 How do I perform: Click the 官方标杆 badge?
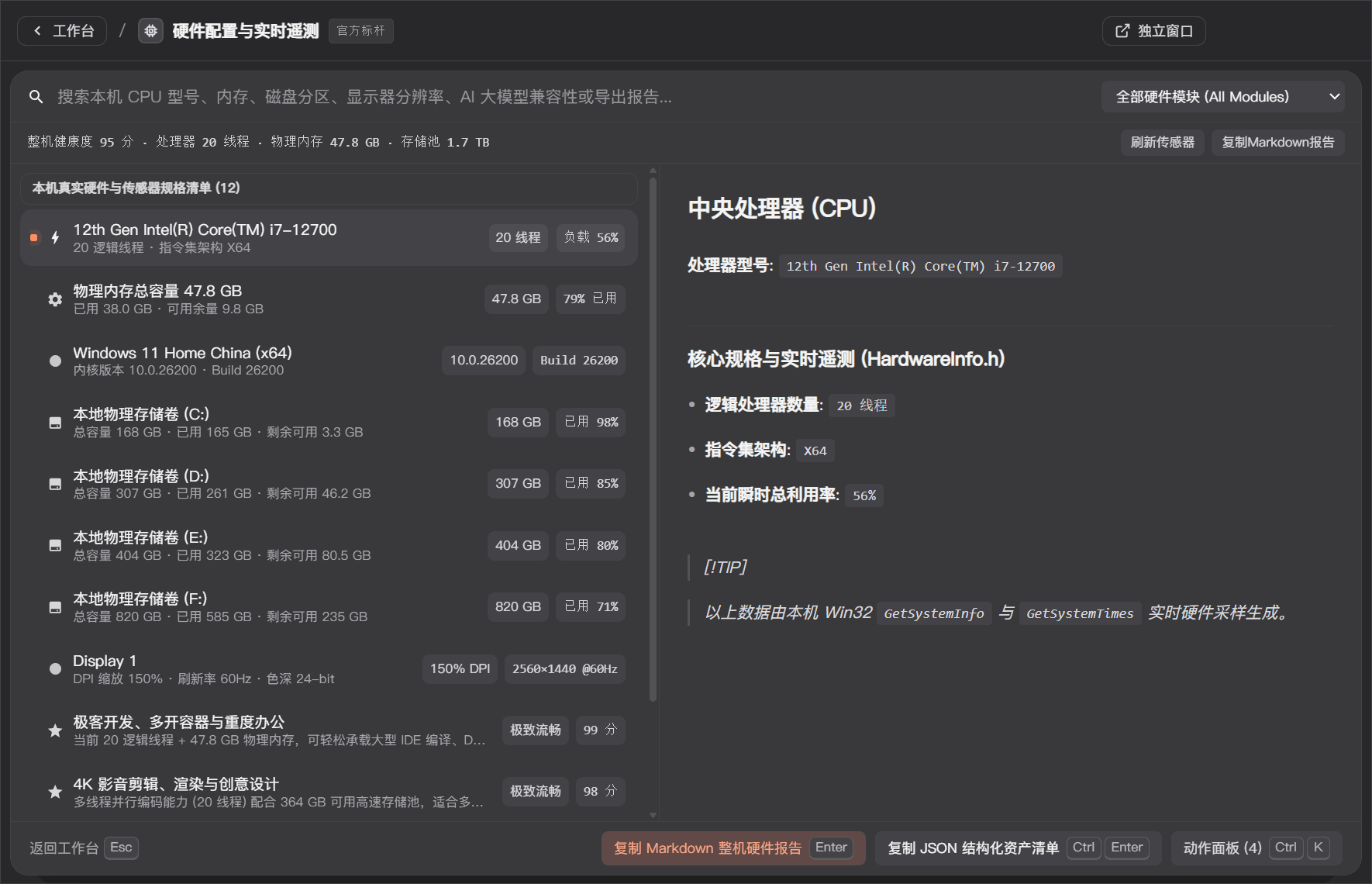(x=361, y=31)
